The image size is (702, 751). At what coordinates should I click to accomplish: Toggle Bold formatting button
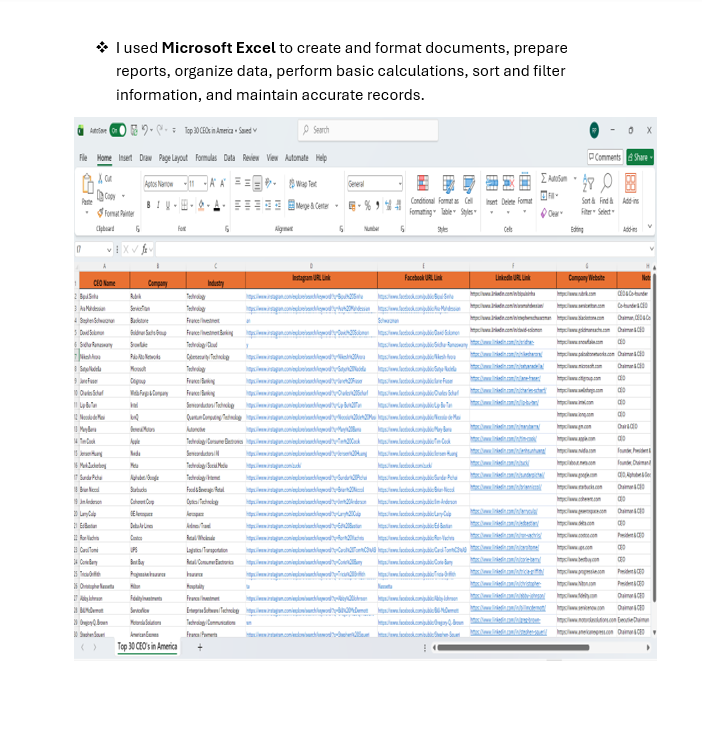[148, 205]
